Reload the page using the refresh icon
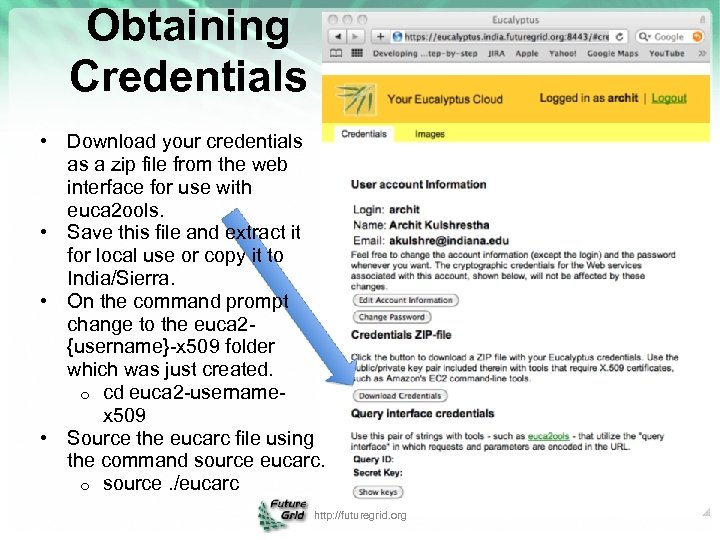720x540 pixels. [619, 37]
